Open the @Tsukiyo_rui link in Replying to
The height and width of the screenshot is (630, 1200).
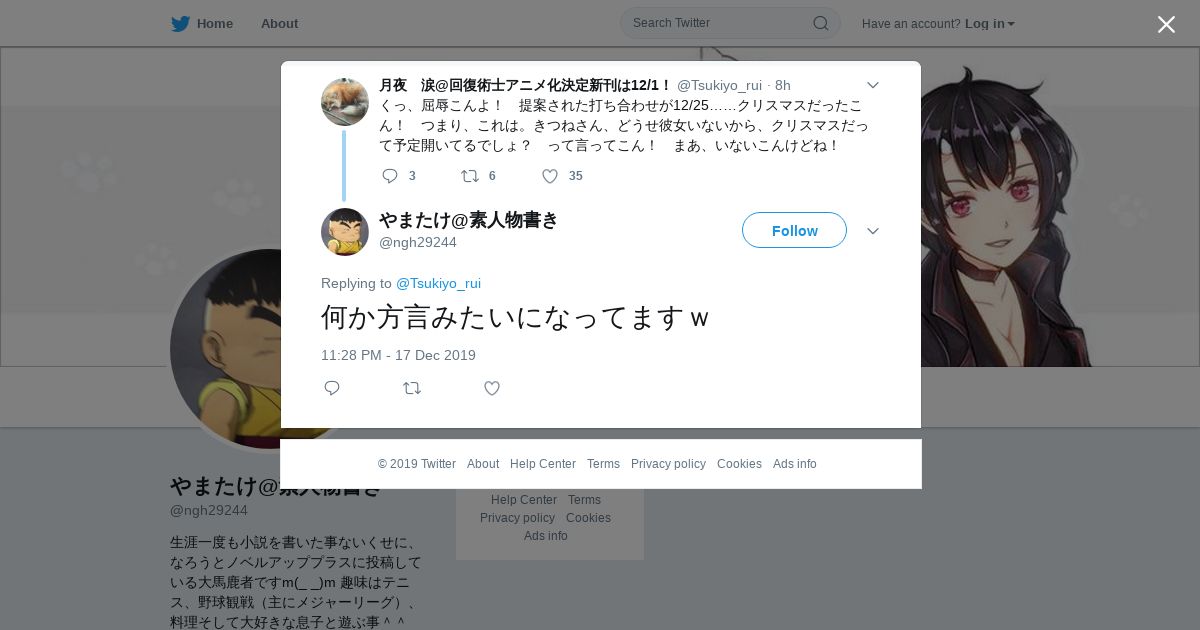(x=438, y=283)
